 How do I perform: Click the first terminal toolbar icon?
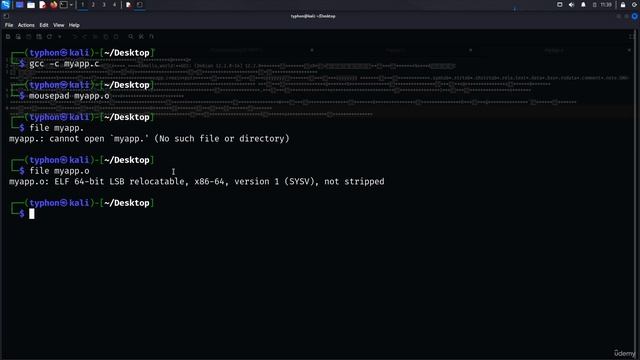coord(8,37)
